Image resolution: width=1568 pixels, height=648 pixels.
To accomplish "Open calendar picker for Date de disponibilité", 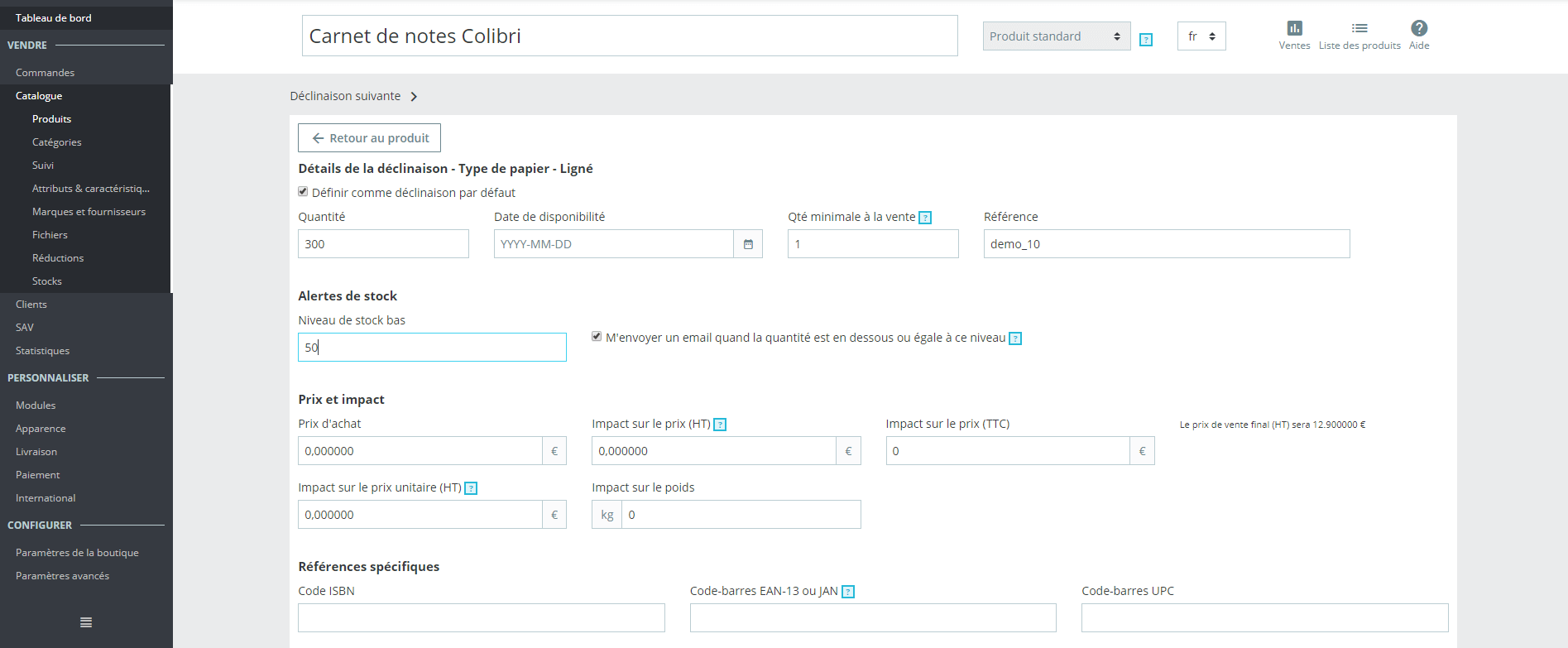I will pyautogui.click(x=748, y=244).
